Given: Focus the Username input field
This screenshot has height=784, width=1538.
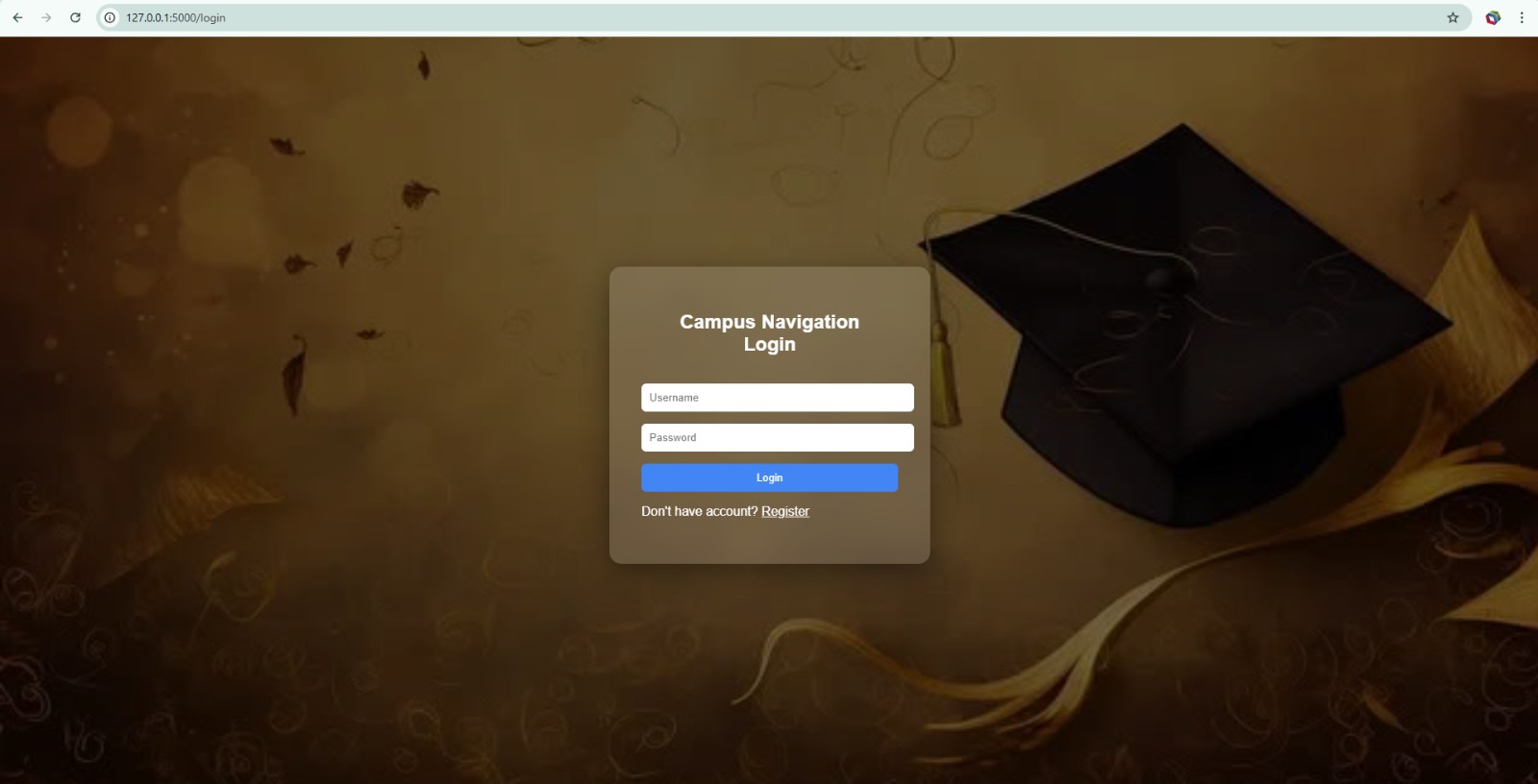Looking at the screenshot, I should coord(777,398).
